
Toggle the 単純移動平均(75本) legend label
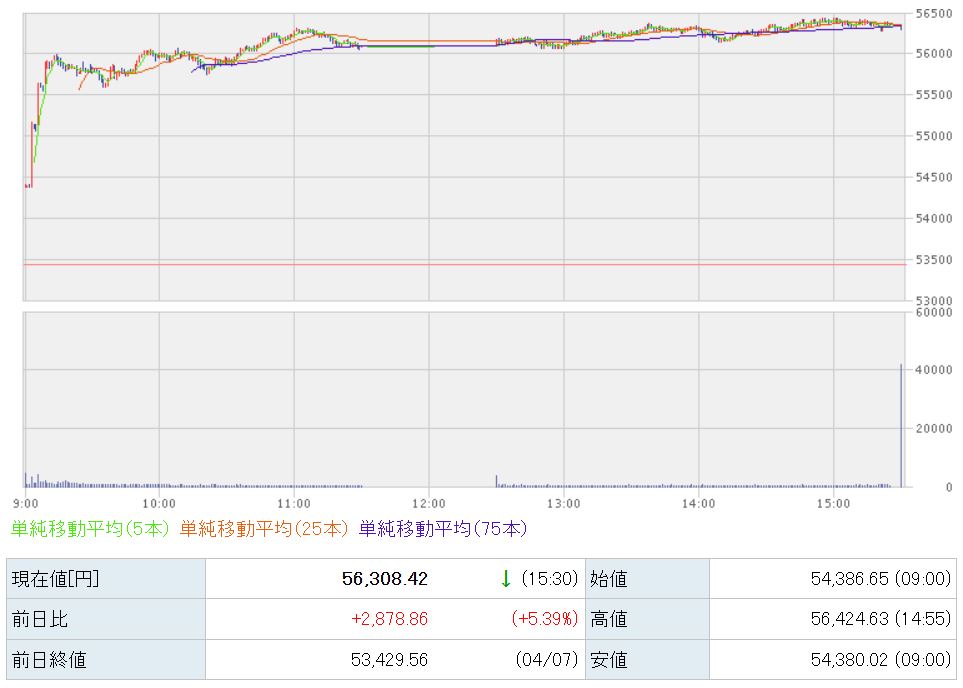[x=442, y=528]
